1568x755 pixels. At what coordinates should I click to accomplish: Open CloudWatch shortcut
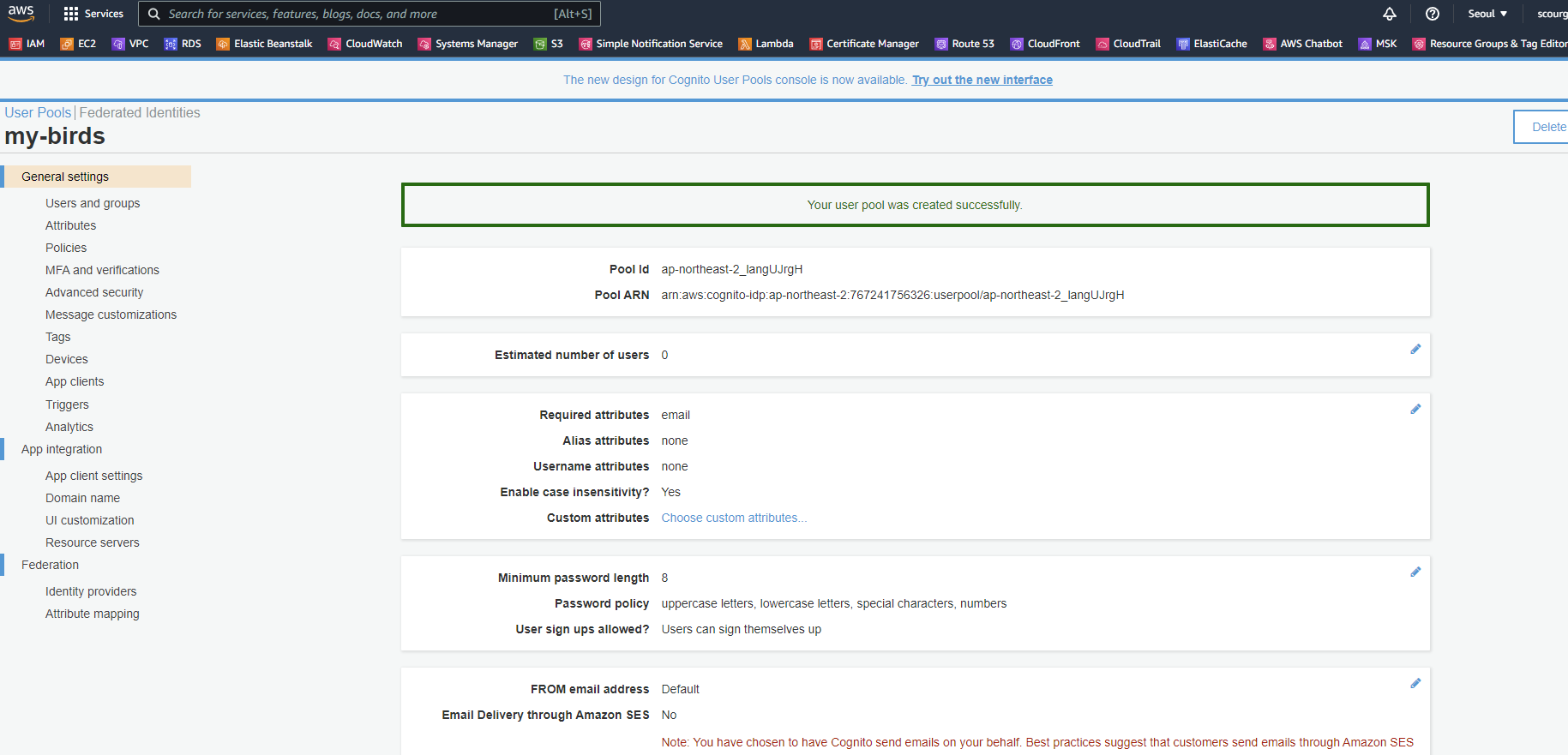365,44
